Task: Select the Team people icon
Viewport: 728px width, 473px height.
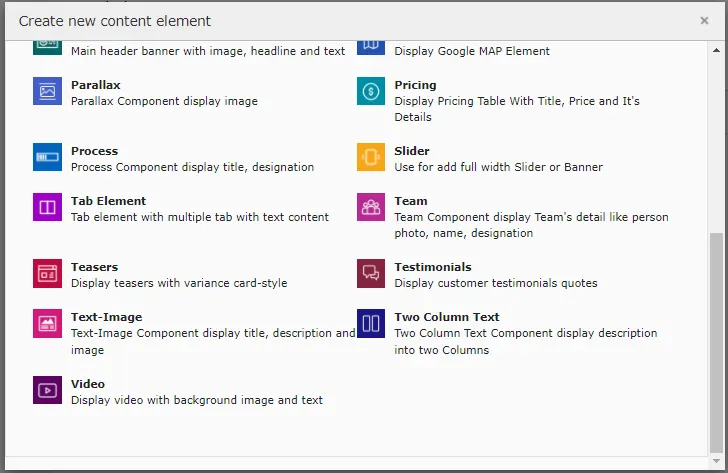Action: tap(371, 207)
